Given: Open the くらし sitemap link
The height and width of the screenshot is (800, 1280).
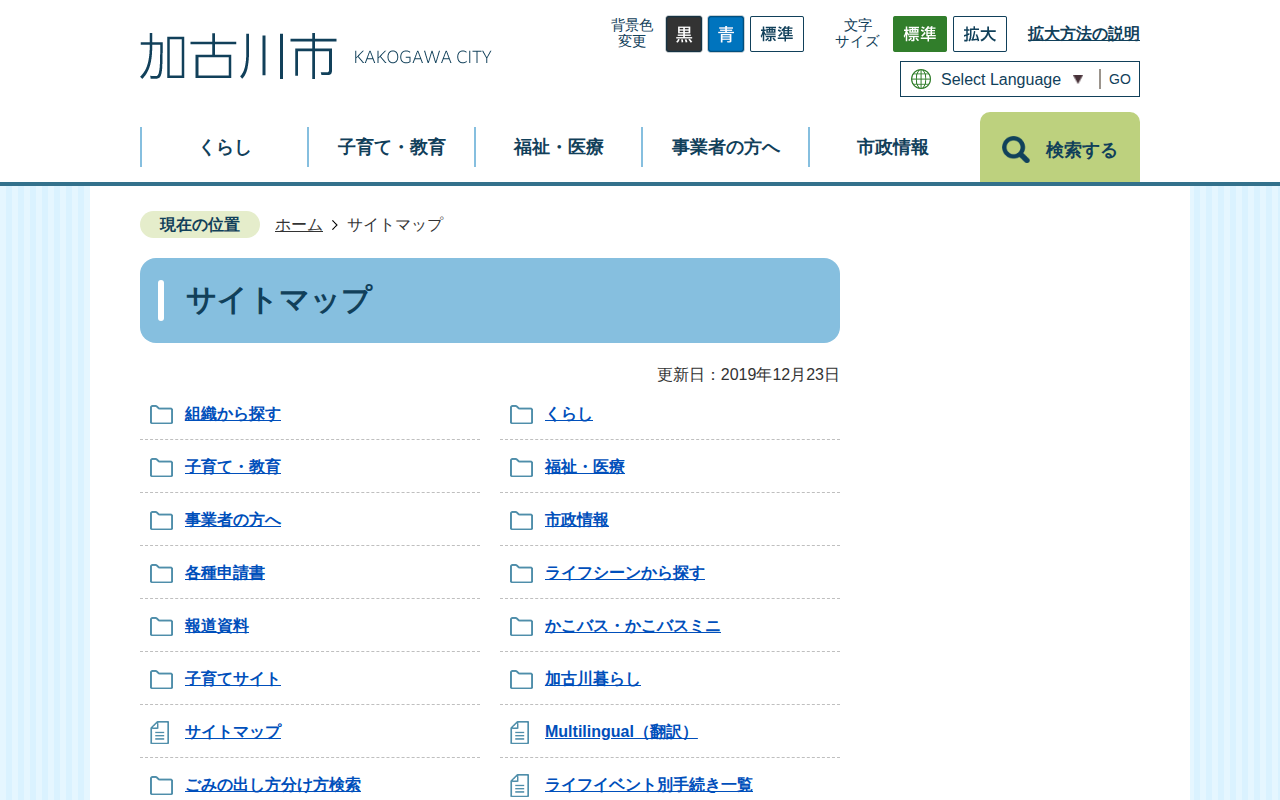Looking at the screenshot, I should point(569,414).
